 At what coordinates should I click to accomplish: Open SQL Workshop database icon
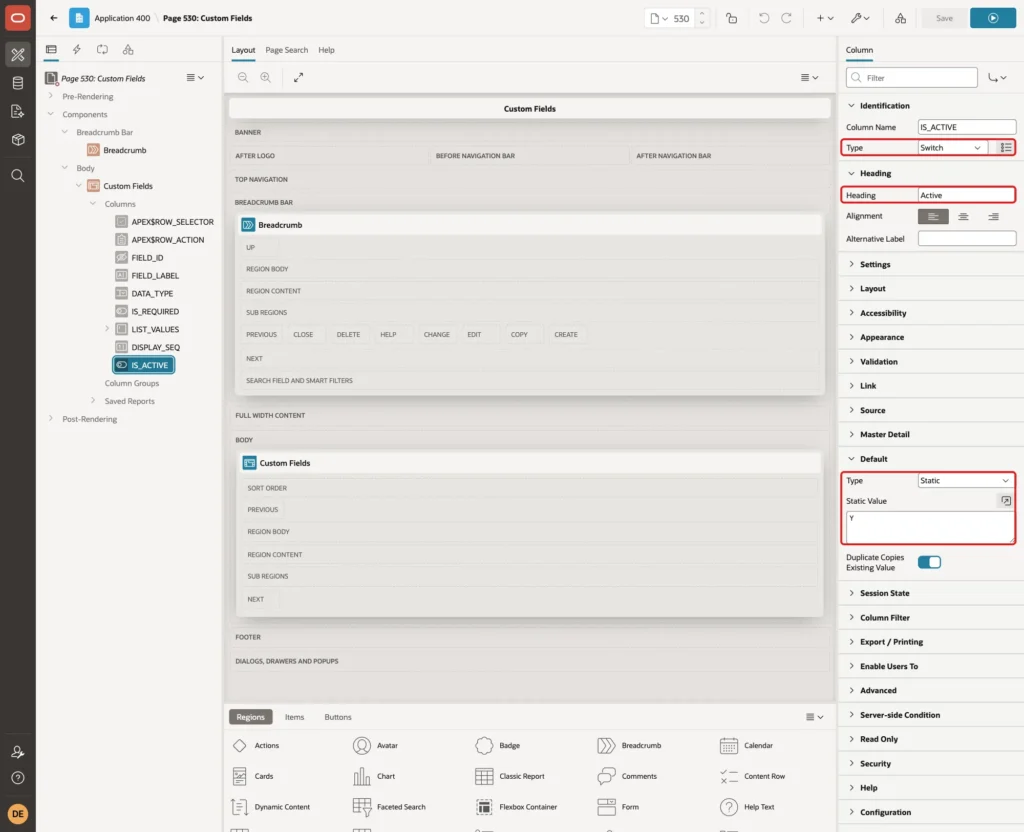(18, 83)
